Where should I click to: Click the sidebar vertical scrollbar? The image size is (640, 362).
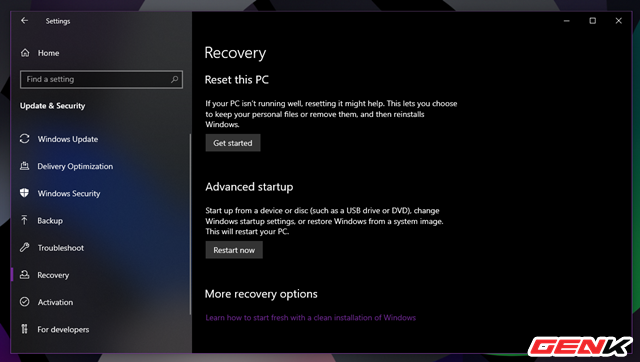coord(190,224)
